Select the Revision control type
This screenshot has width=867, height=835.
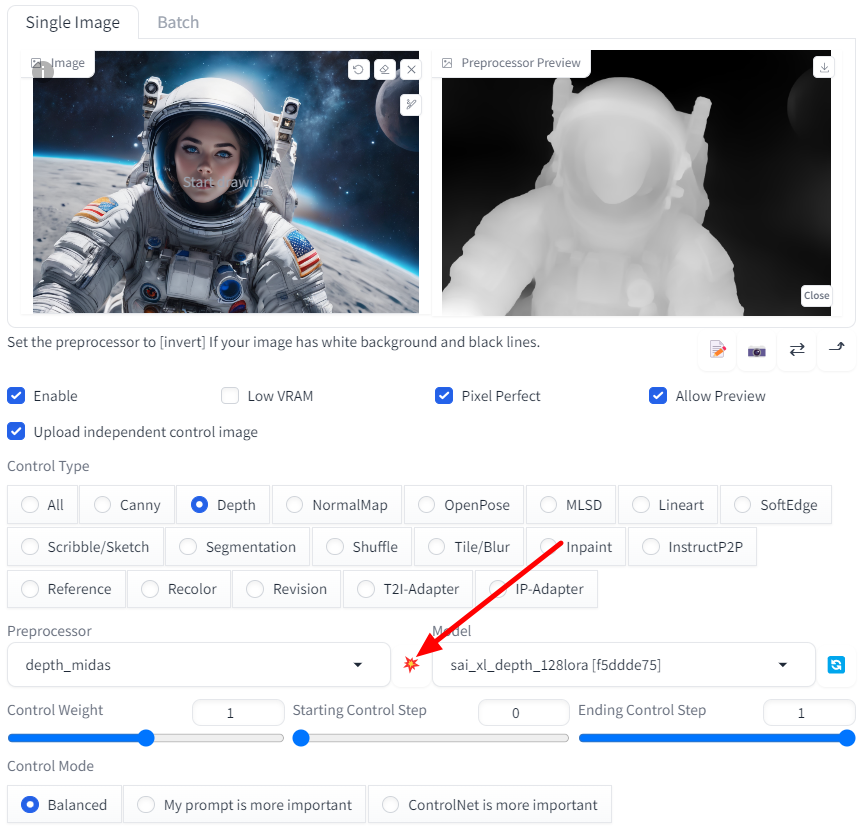[x=286, y=588]
